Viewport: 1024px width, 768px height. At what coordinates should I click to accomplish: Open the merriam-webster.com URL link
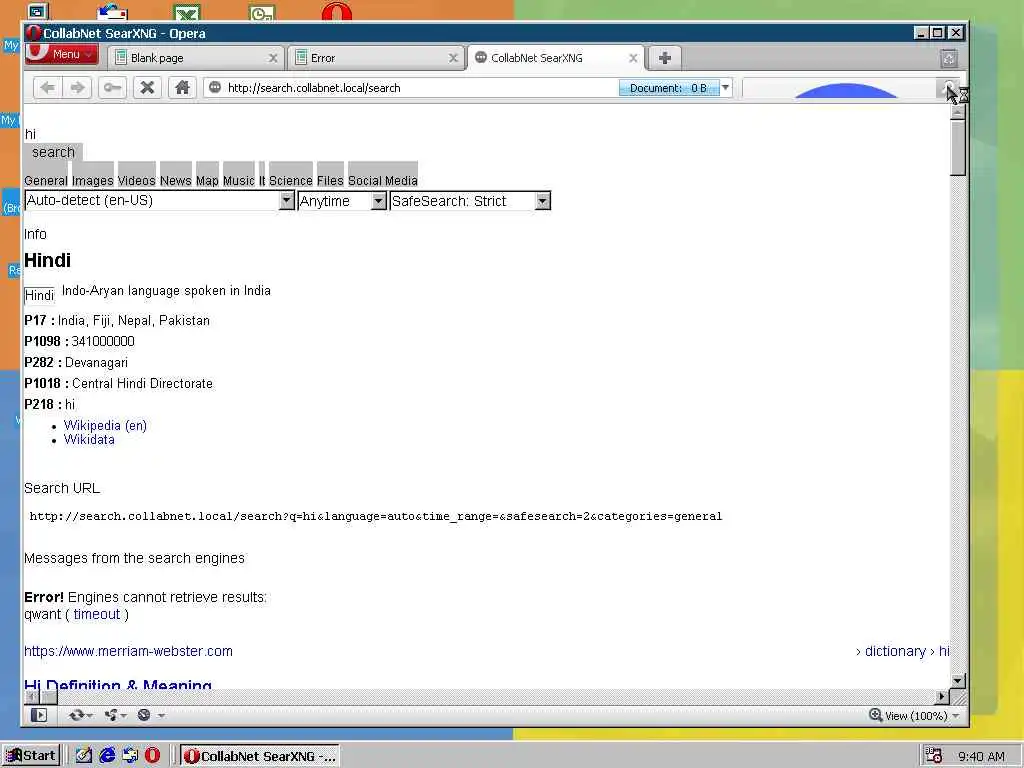[x=128, y=651]
